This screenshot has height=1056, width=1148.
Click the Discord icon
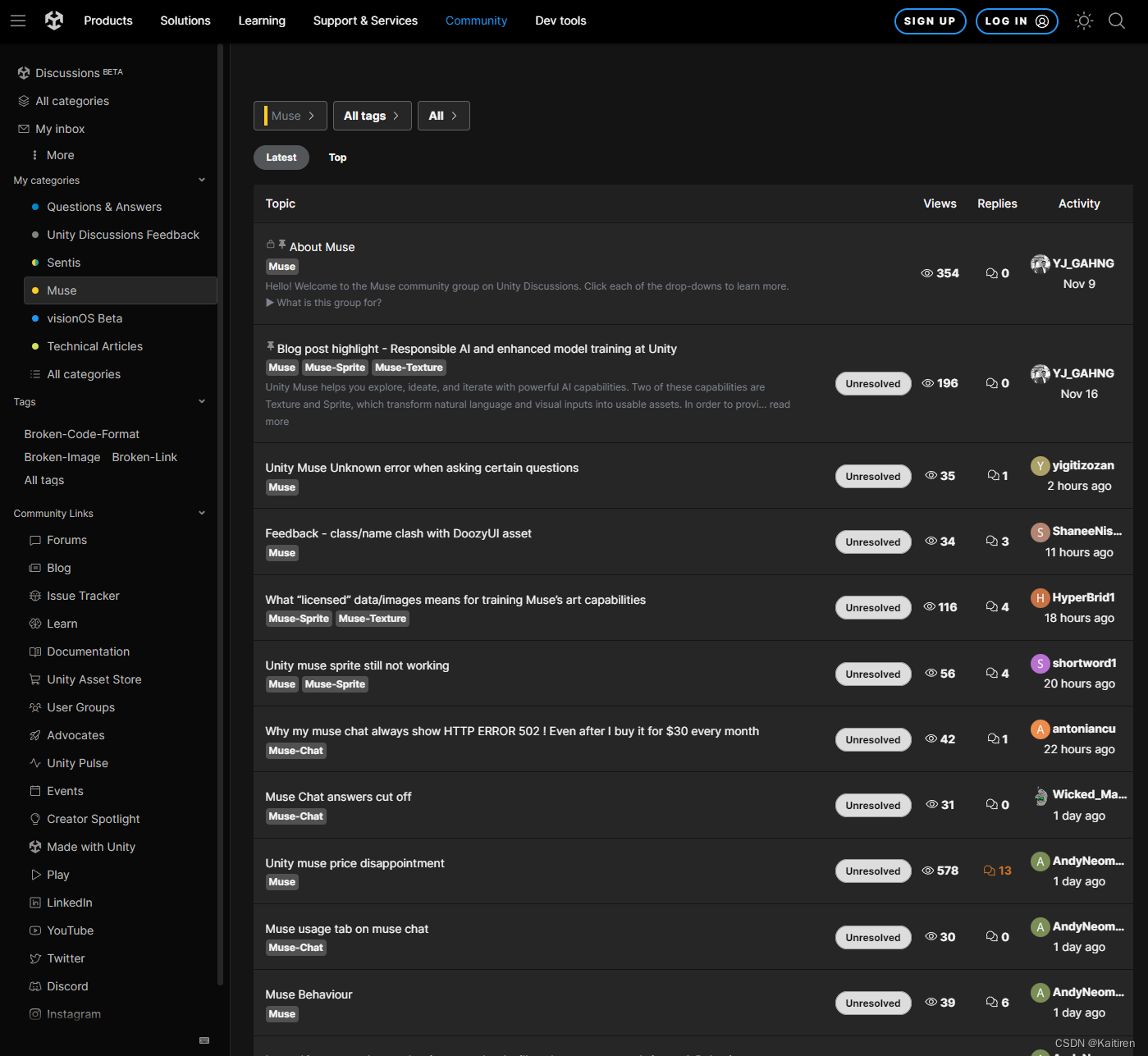pyautogui.click(x=35, y=986)
